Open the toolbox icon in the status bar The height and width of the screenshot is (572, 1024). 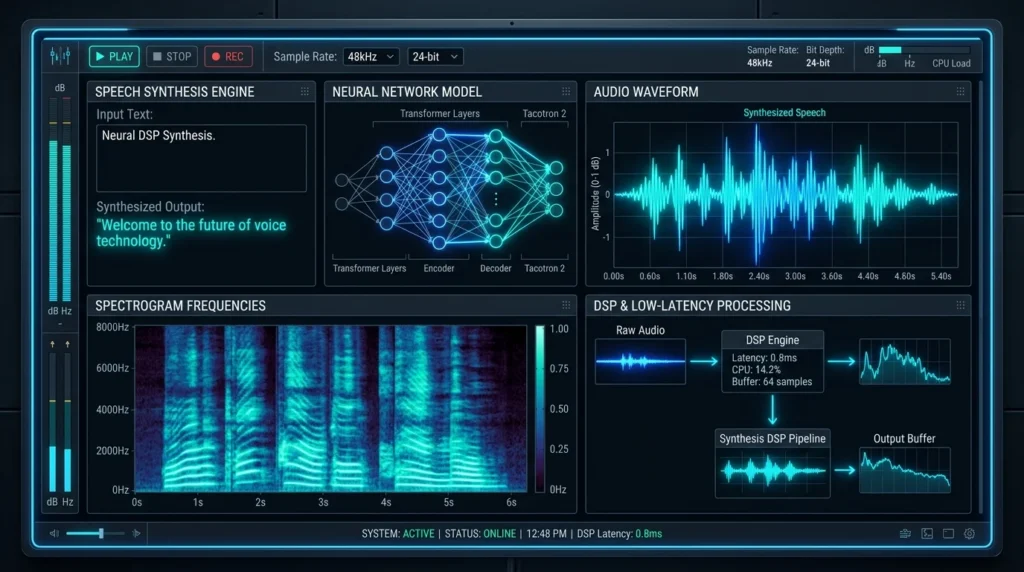[905, 533]
